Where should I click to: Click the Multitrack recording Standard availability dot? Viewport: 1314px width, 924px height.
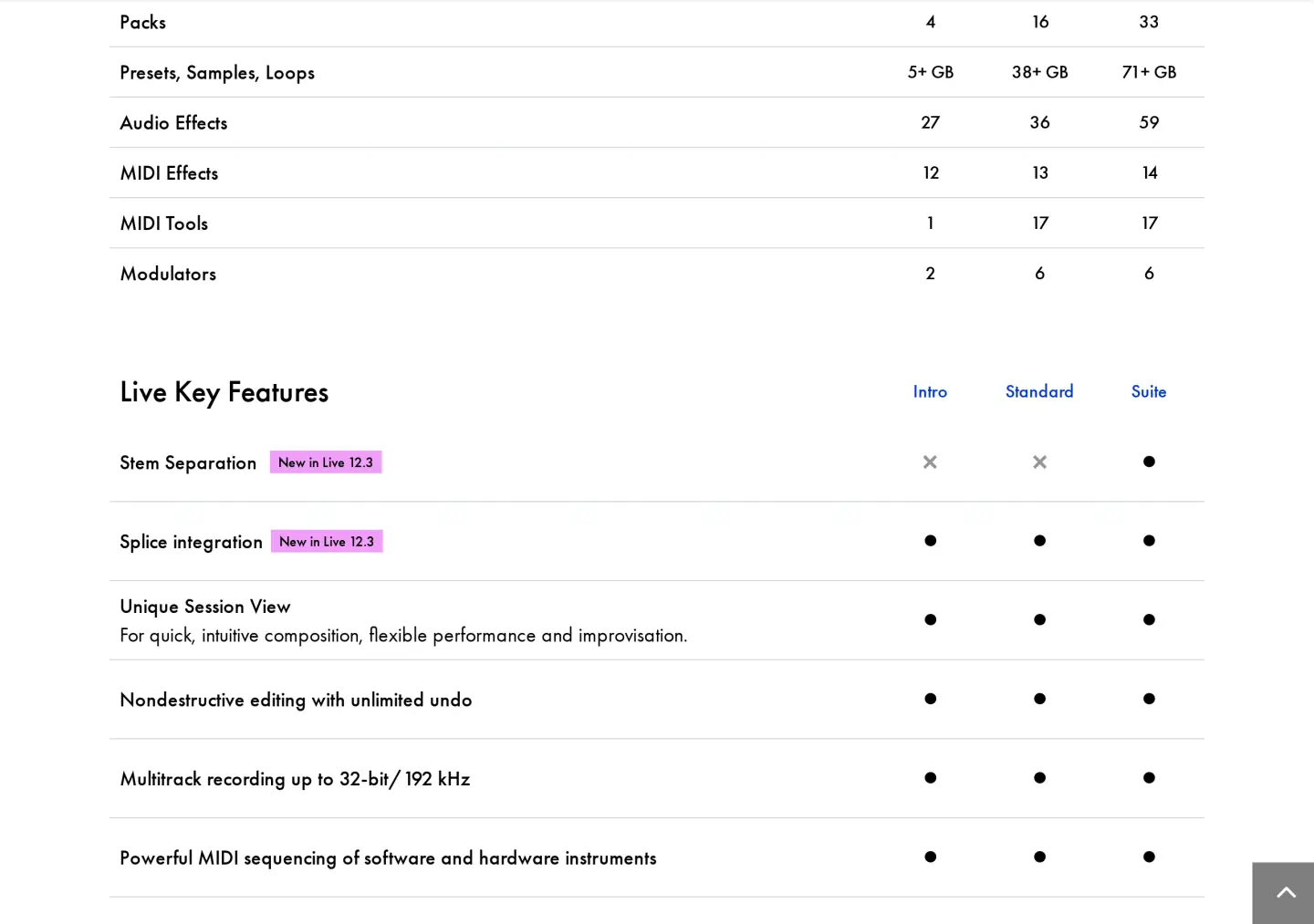1039,778
